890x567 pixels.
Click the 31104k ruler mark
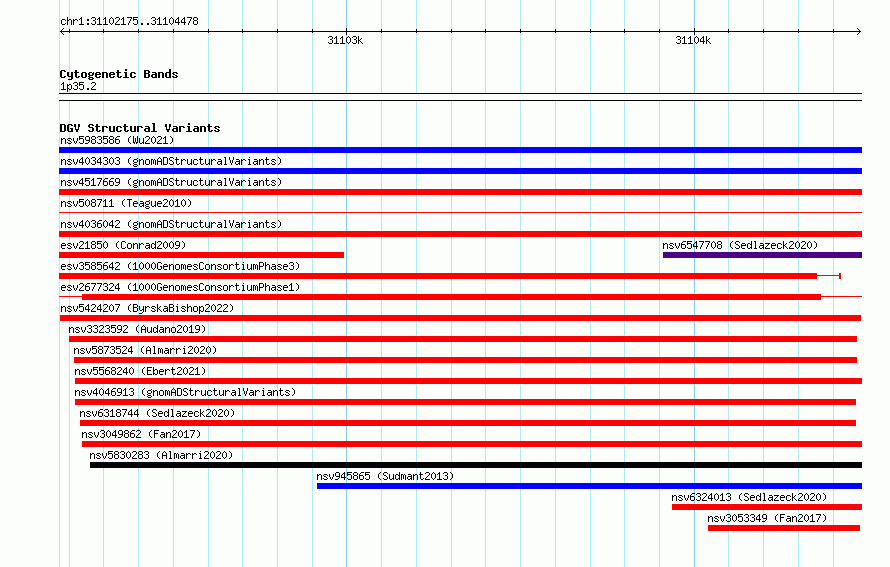point(693,40)
